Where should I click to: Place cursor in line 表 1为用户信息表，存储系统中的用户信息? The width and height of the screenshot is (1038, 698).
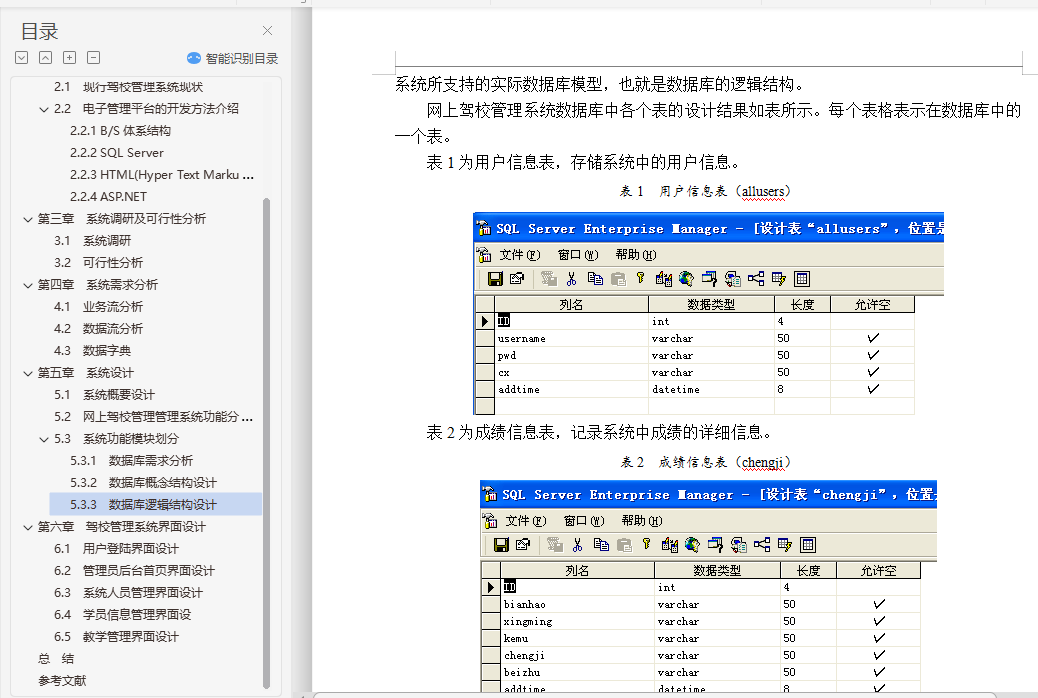[x=583, y=162]
